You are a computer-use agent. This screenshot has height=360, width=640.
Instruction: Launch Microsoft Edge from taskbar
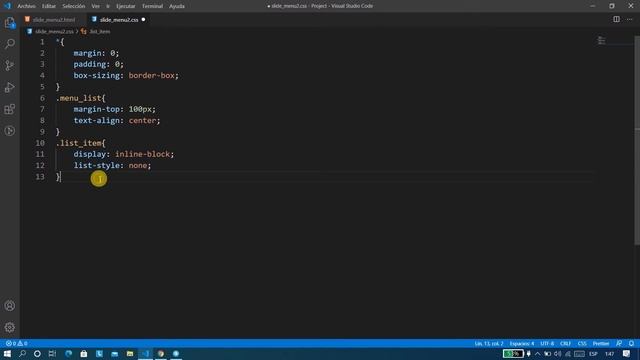point(69,353)
